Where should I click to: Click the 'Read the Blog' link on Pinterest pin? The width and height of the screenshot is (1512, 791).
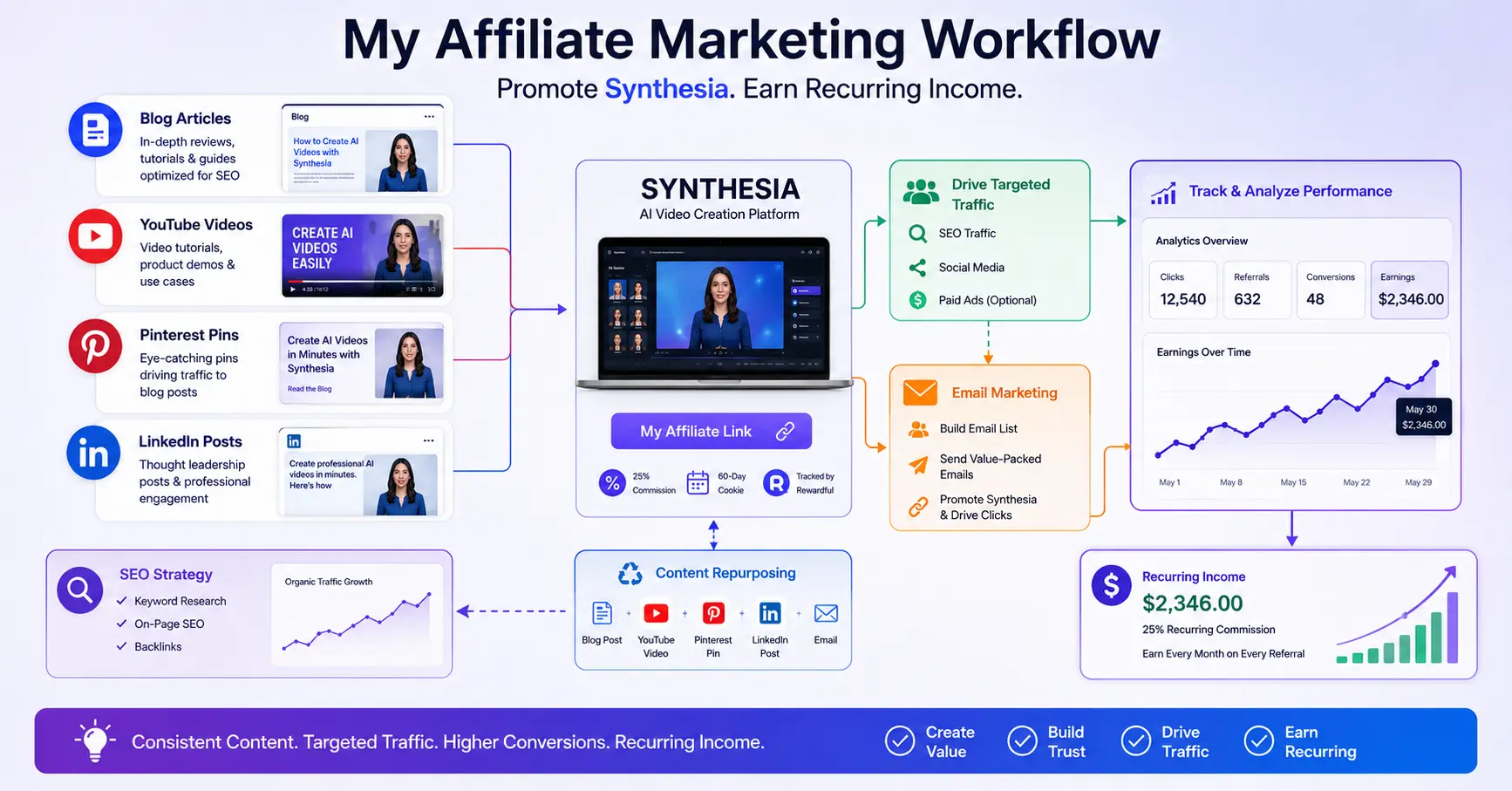click(310, 389)
